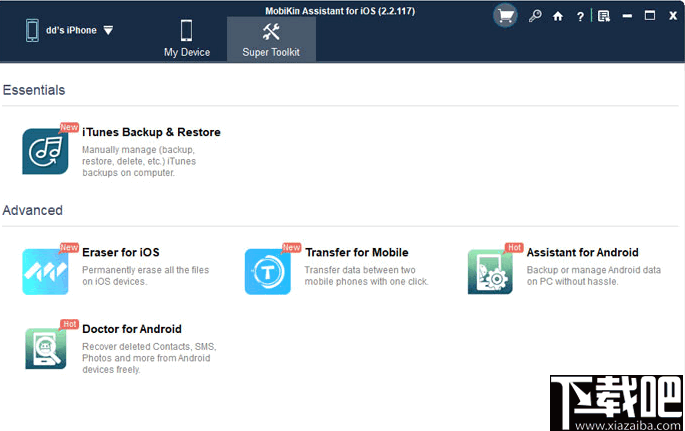
Task: Click 'Transfer data between two mobile phones' description
Action: [x=367, y=276]
